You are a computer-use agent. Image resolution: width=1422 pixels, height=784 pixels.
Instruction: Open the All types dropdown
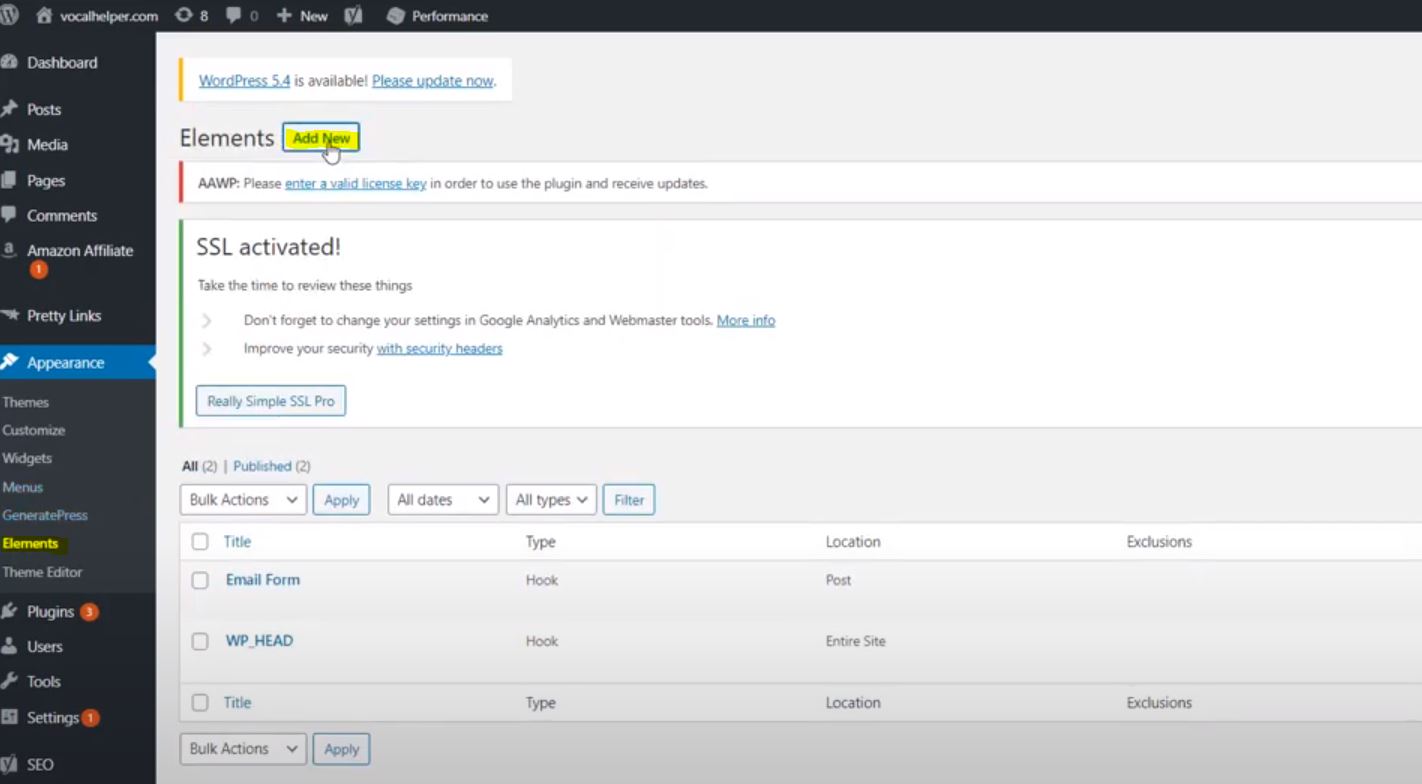click(551, 499)
